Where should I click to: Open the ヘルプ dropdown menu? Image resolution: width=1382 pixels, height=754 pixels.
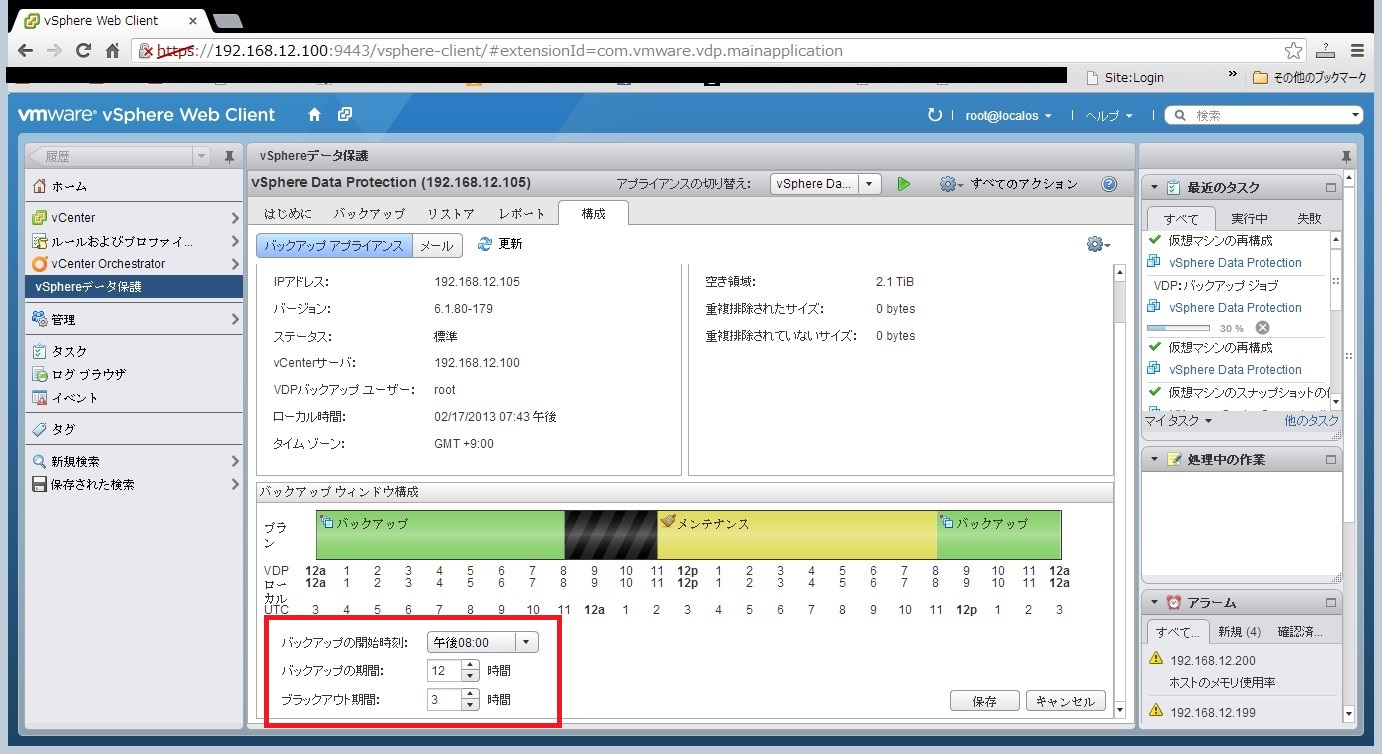[1109, 116]
